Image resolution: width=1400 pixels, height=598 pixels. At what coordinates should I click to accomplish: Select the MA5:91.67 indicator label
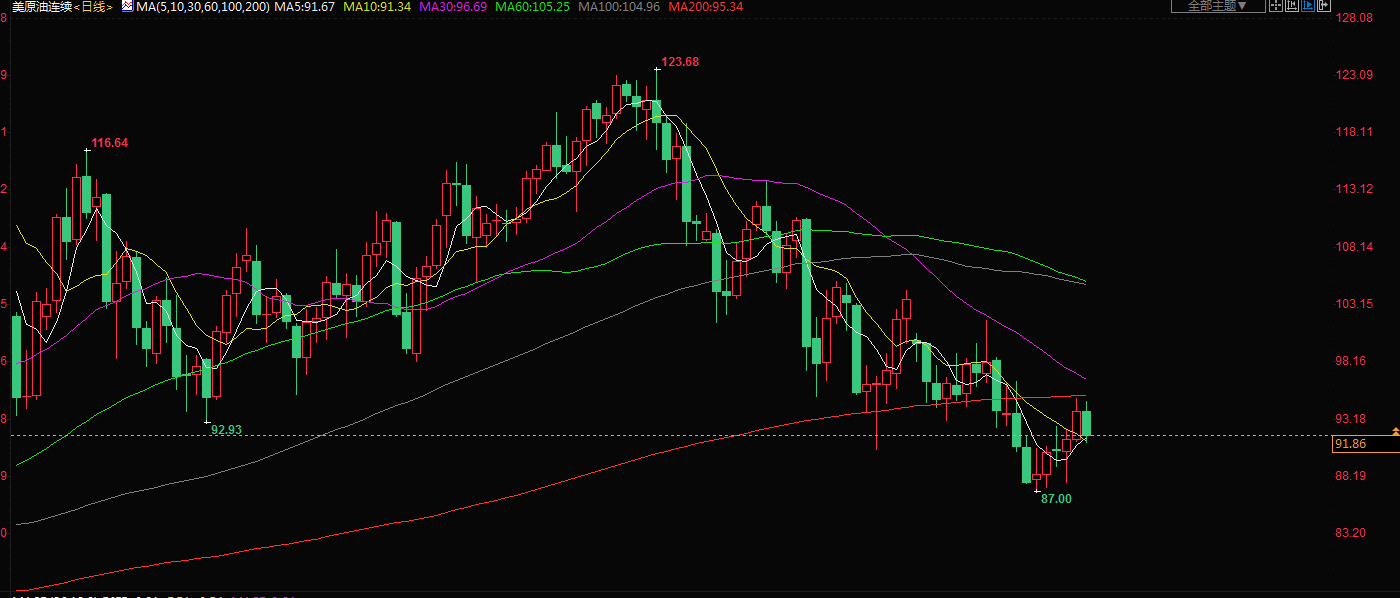pos(304,6)
